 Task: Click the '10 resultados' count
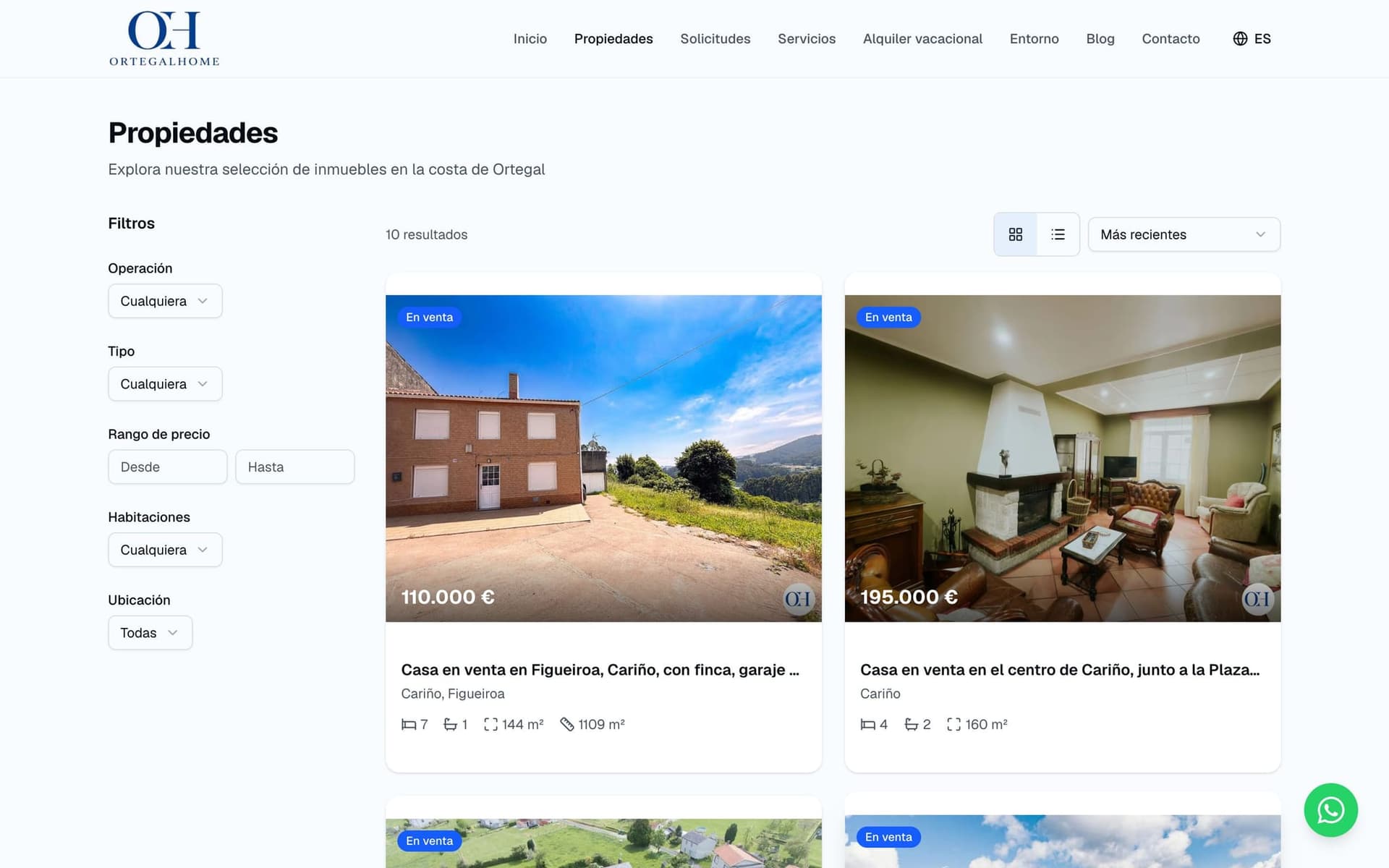(426, 234)
